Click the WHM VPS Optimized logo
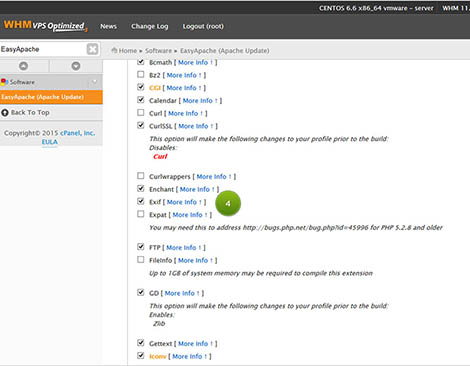The width and height of the screenshot is (470, 366). (45, 26)
